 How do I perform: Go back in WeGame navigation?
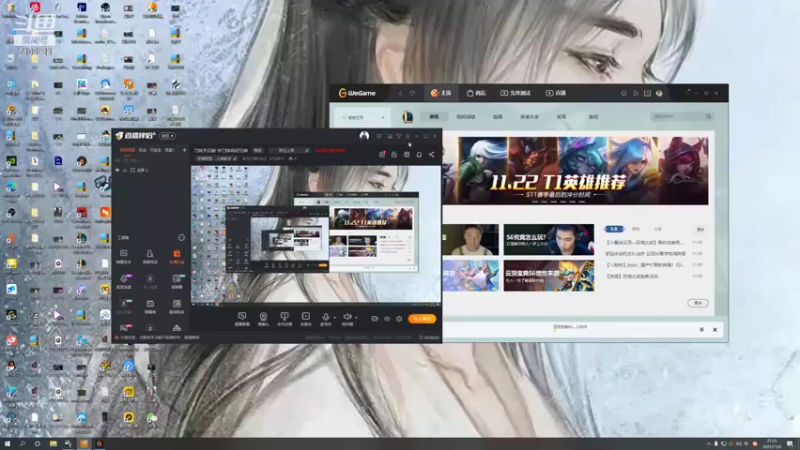point(400,93)
